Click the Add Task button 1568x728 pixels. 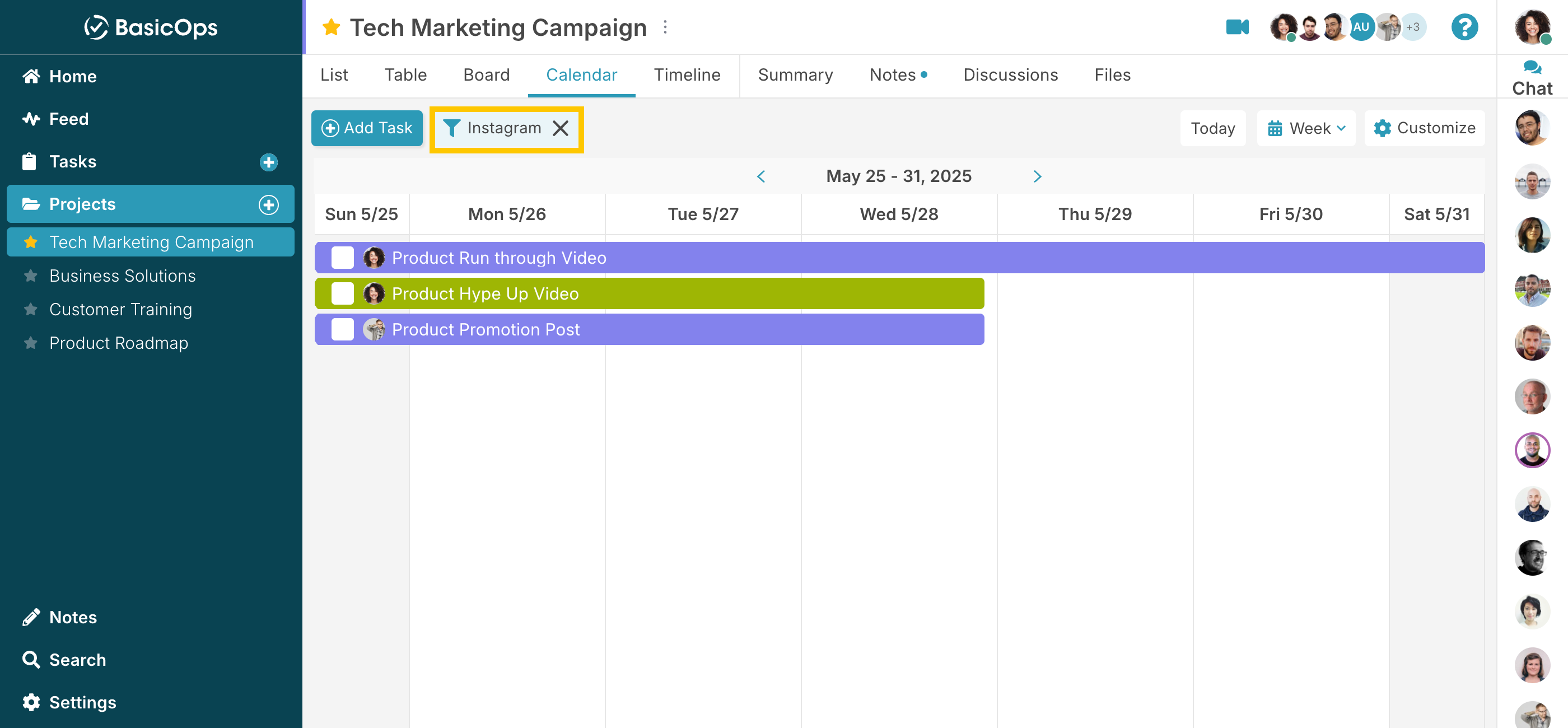[x=367, y=128]
